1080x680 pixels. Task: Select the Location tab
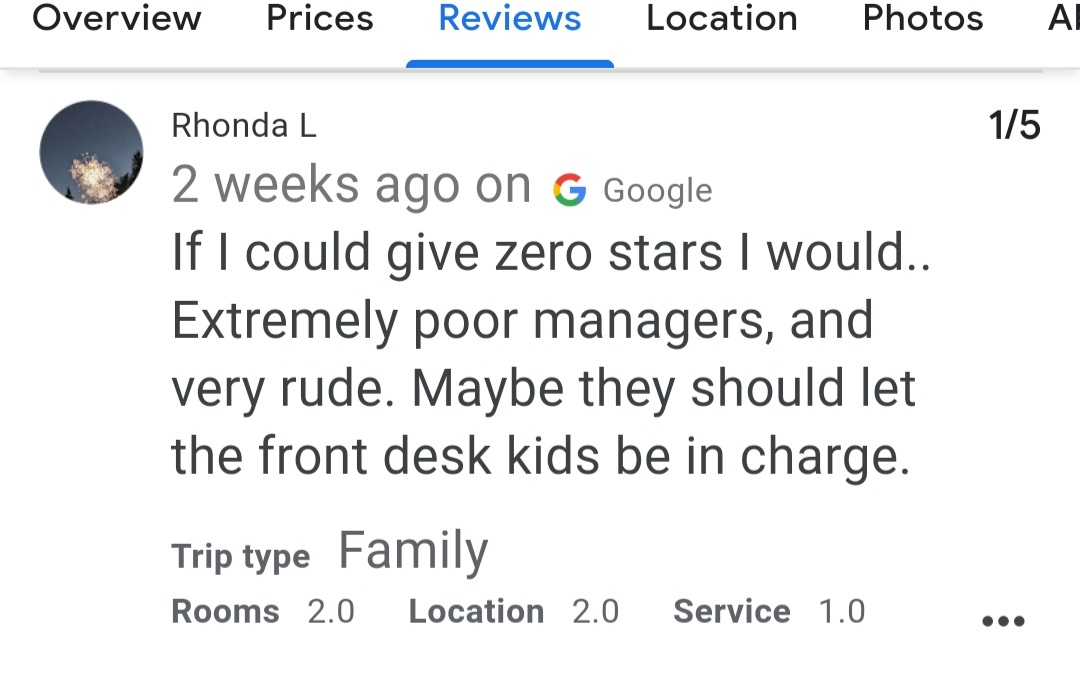point(722,18)
